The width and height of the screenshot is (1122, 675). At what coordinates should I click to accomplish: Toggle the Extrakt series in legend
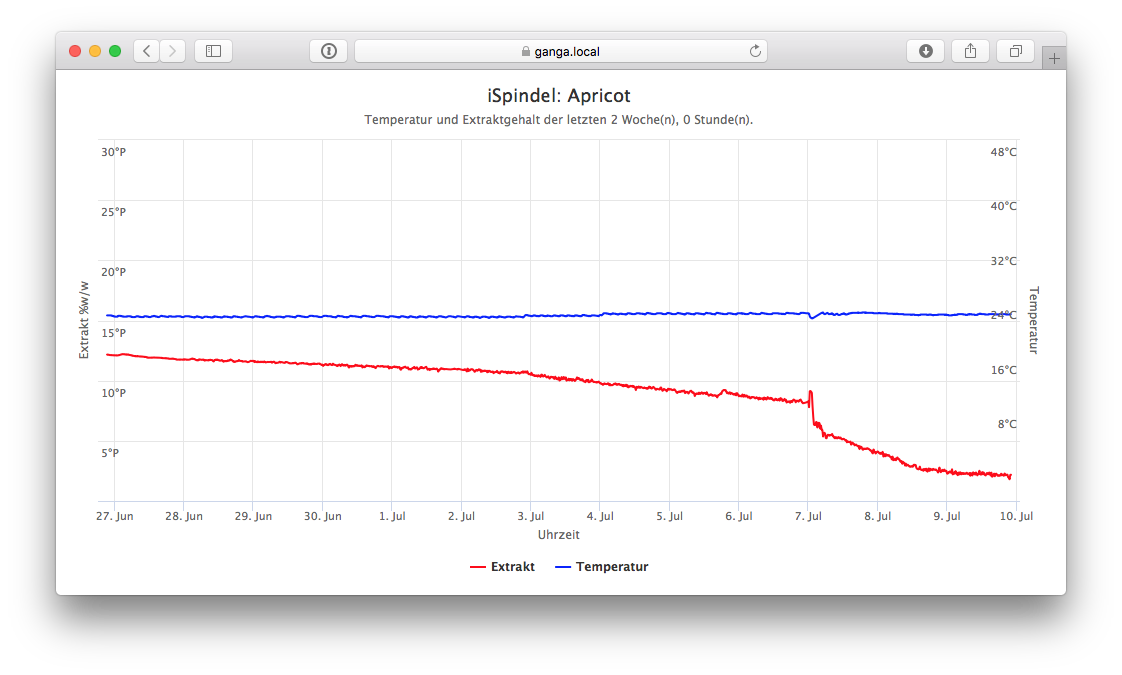click(512, 567)
